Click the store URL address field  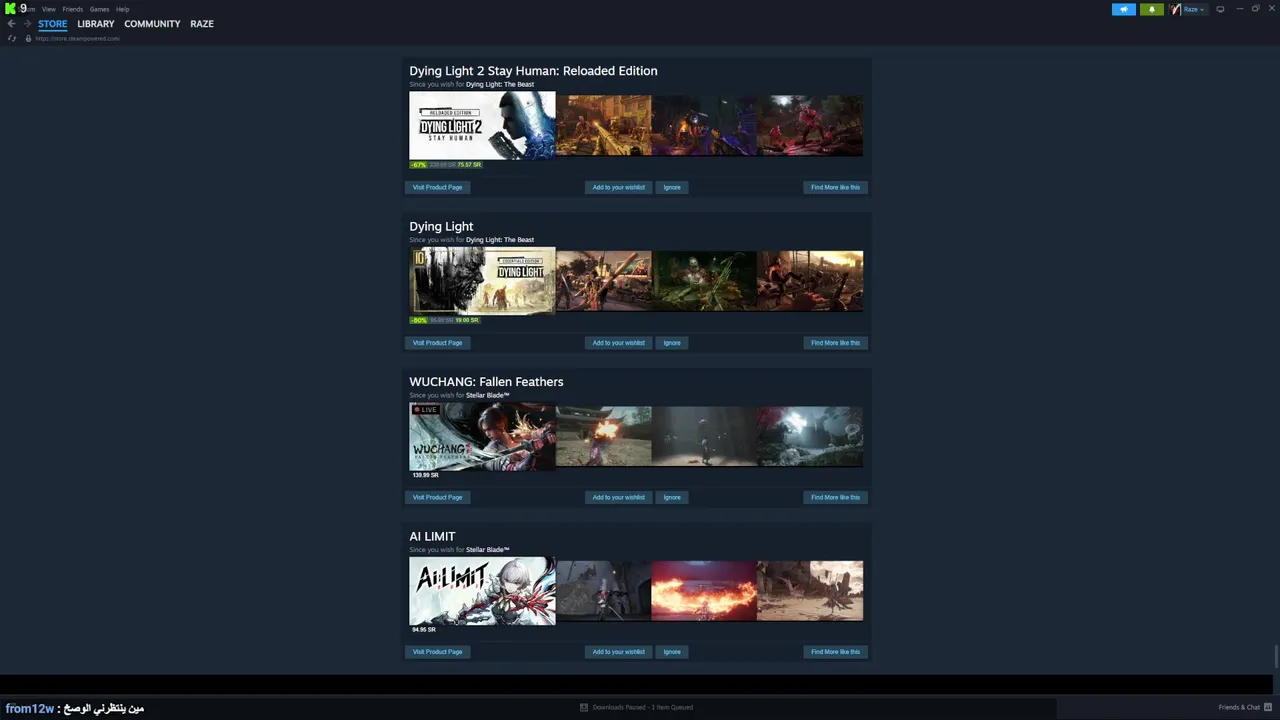pyautogui.click(x=78, y=38)
